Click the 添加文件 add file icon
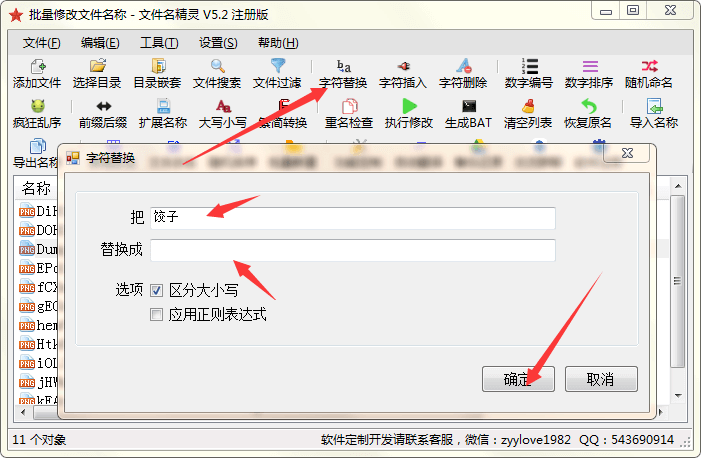Image resolution: width=701 pixels, height=458 pixels. pos(38,67)
